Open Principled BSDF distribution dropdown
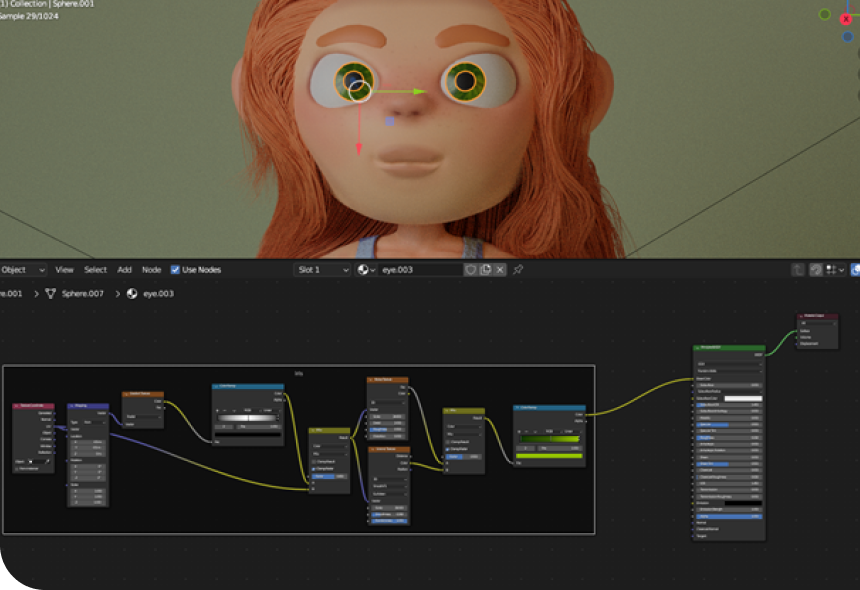Image resolution: width=860 pixels, height=590 pixels. coord(728,362)
